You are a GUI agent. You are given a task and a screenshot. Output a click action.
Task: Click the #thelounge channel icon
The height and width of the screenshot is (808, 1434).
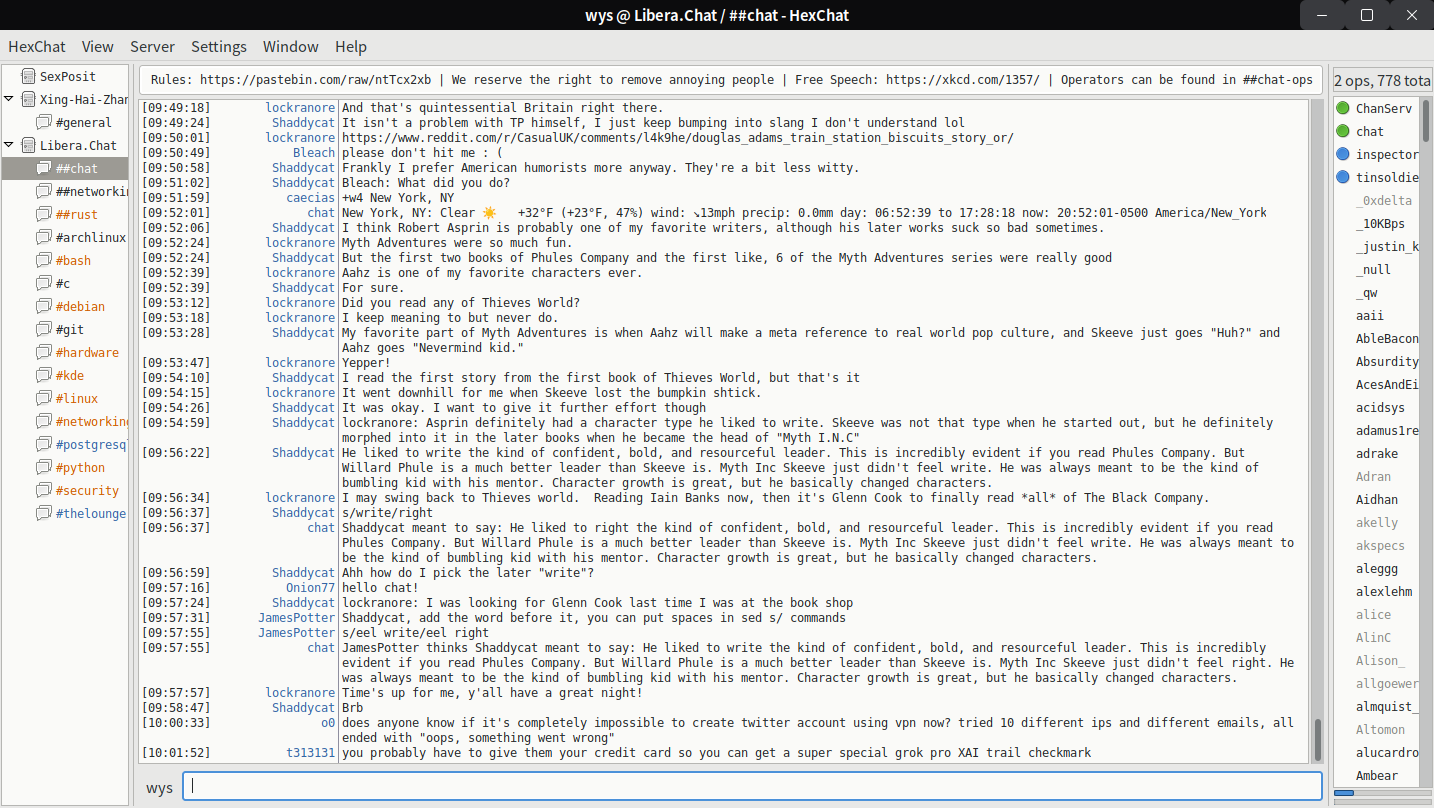[x=44, y=514]
